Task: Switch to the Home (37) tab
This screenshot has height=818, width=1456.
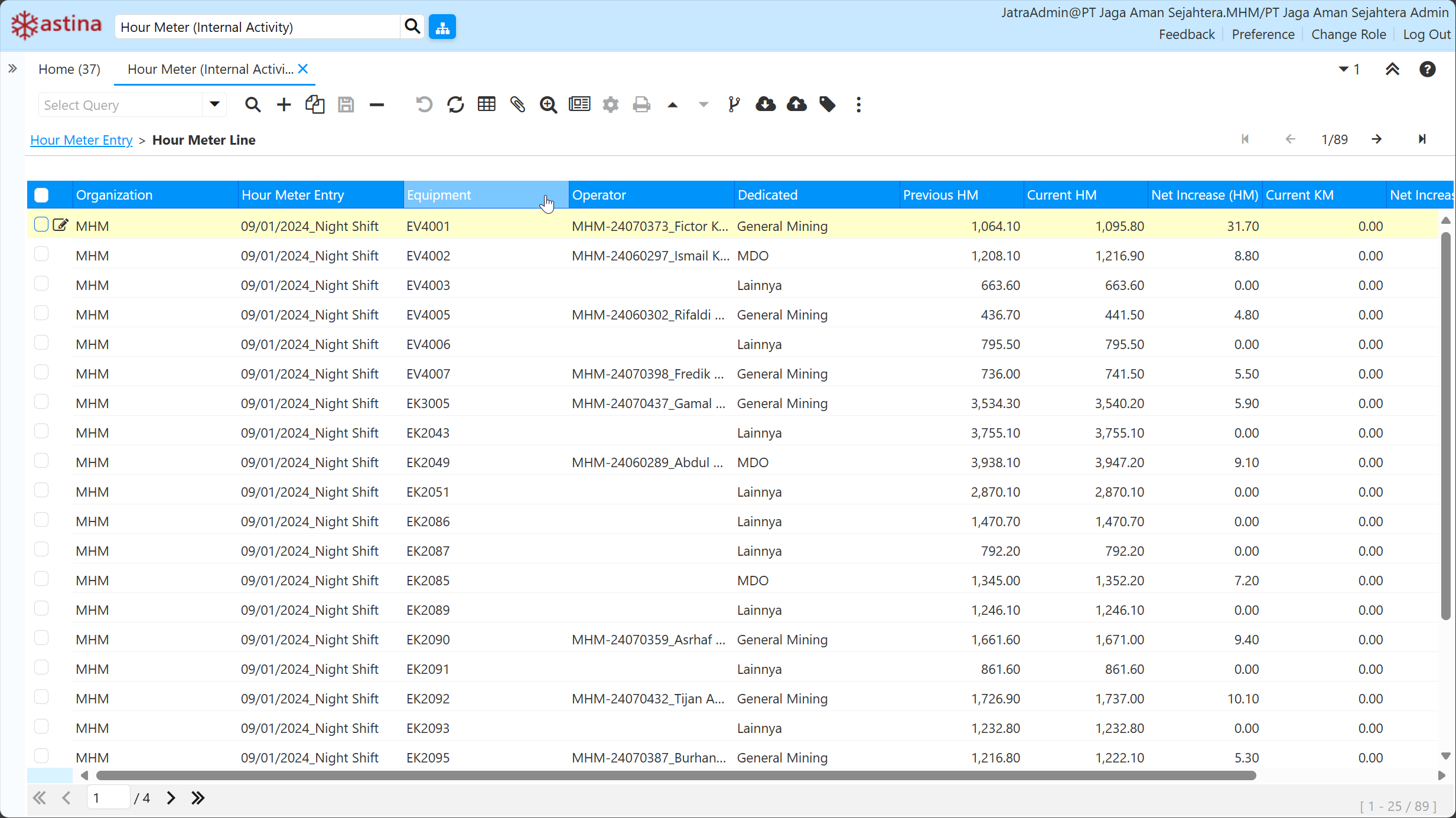Action: click(69, 69)
